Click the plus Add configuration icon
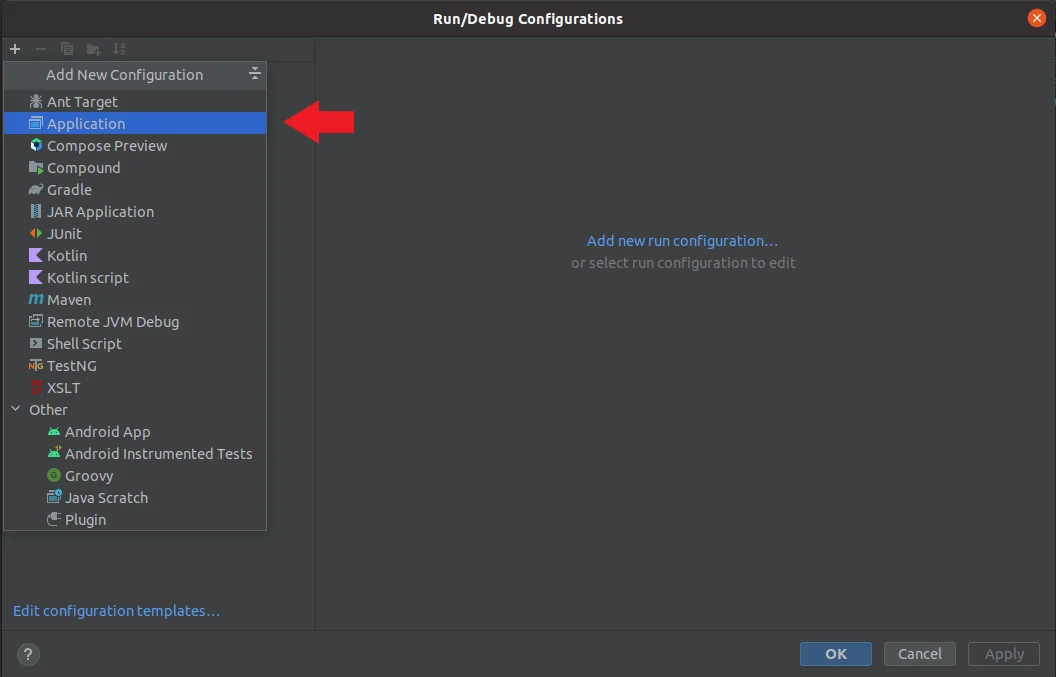Viewport: 1056px width, 677px height. tap(15, 49)
